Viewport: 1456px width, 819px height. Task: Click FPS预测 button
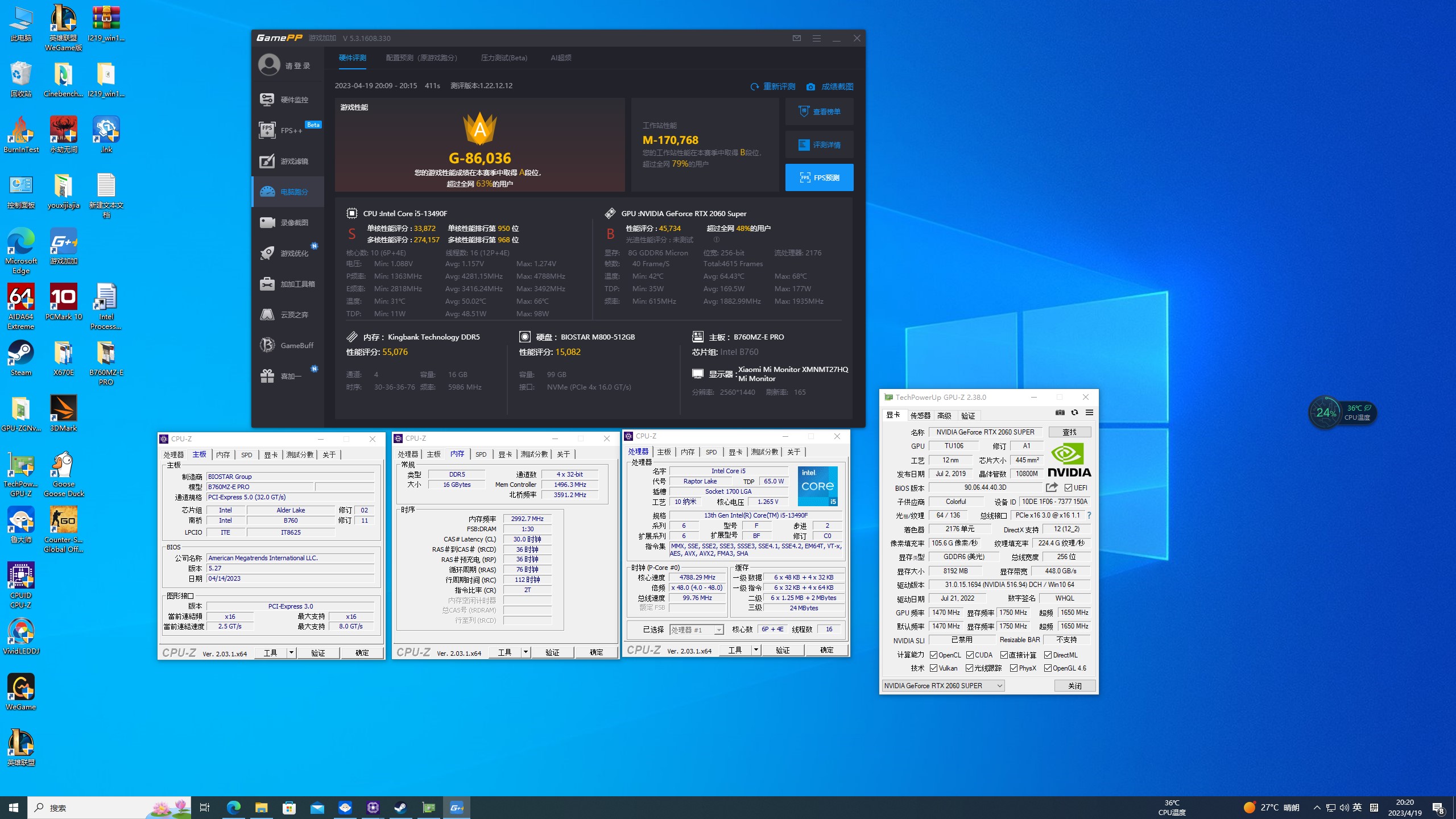click(819, 177)
